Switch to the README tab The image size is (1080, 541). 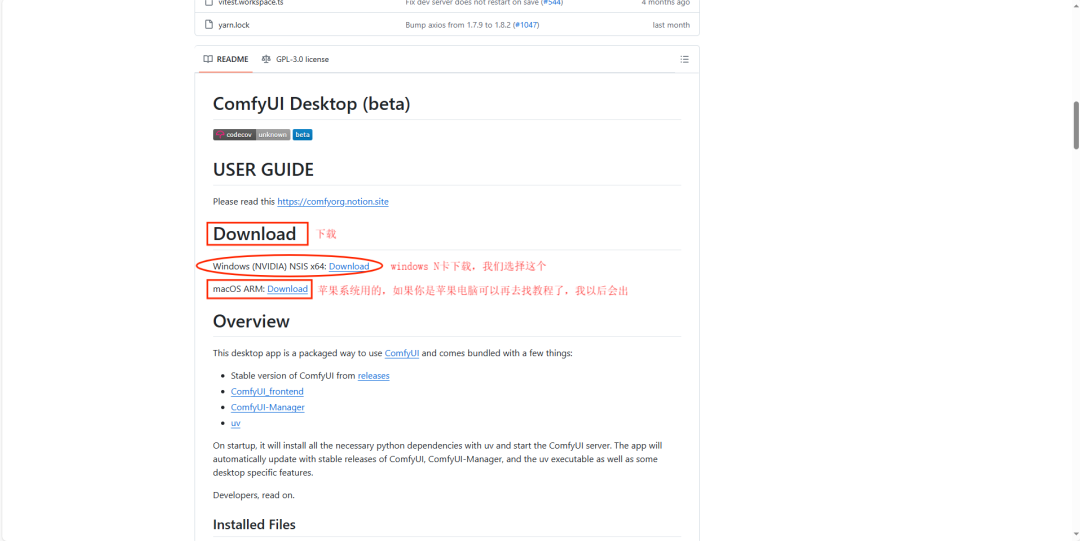point(226,59)
